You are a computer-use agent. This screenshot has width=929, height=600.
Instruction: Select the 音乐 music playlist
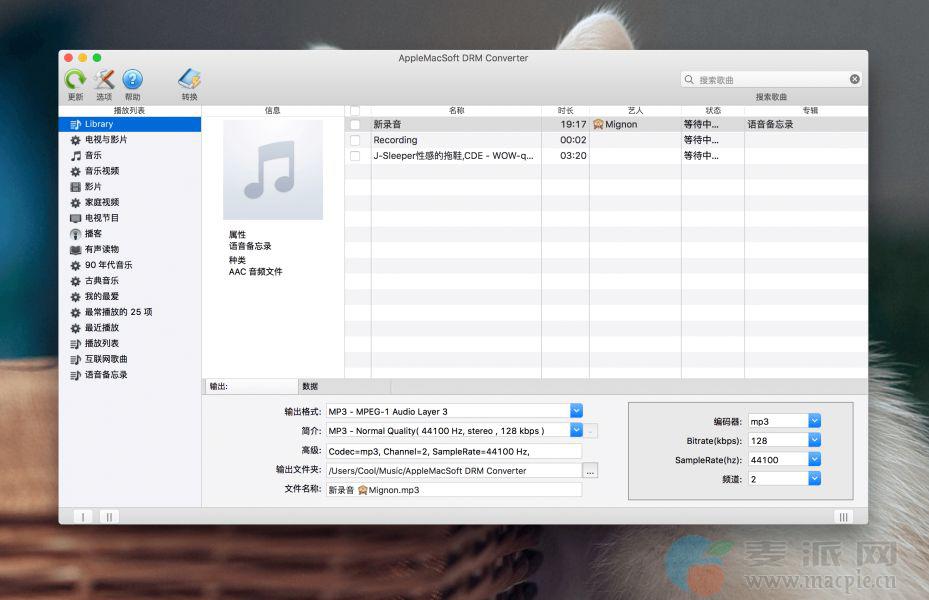coord(93,155)
